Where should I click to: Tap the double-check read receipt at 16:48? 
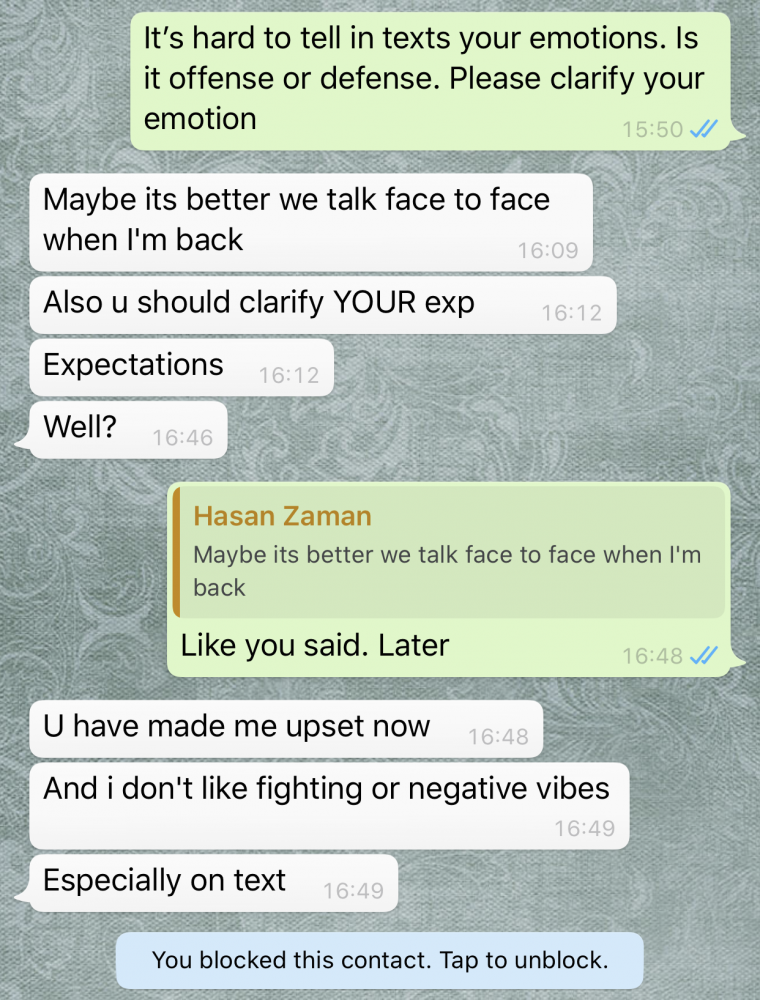[x=704, y=655]
